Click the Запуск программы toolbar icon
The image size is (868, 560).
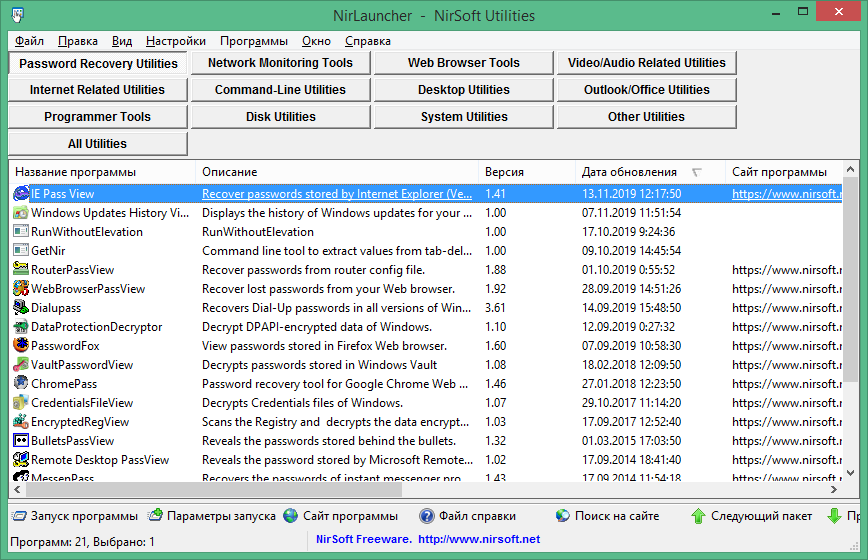point(19,516)
